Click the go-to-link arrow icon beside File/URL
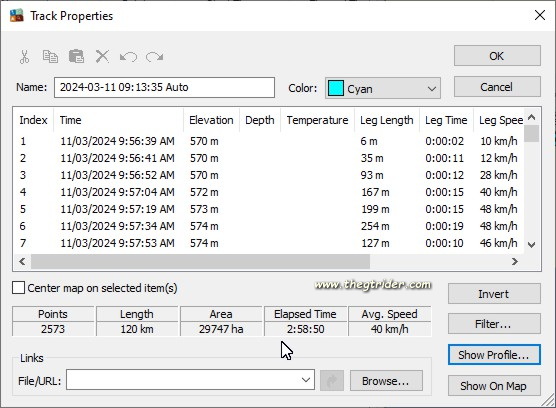Screen dimensions: 556x408 click(332, 381)
